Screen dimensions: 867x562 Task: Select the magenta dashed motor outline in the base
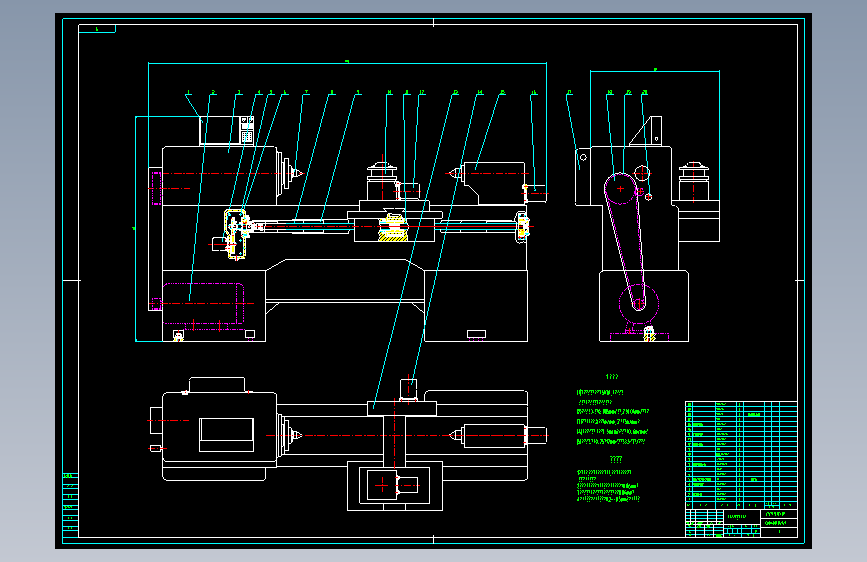coord(203,303)
